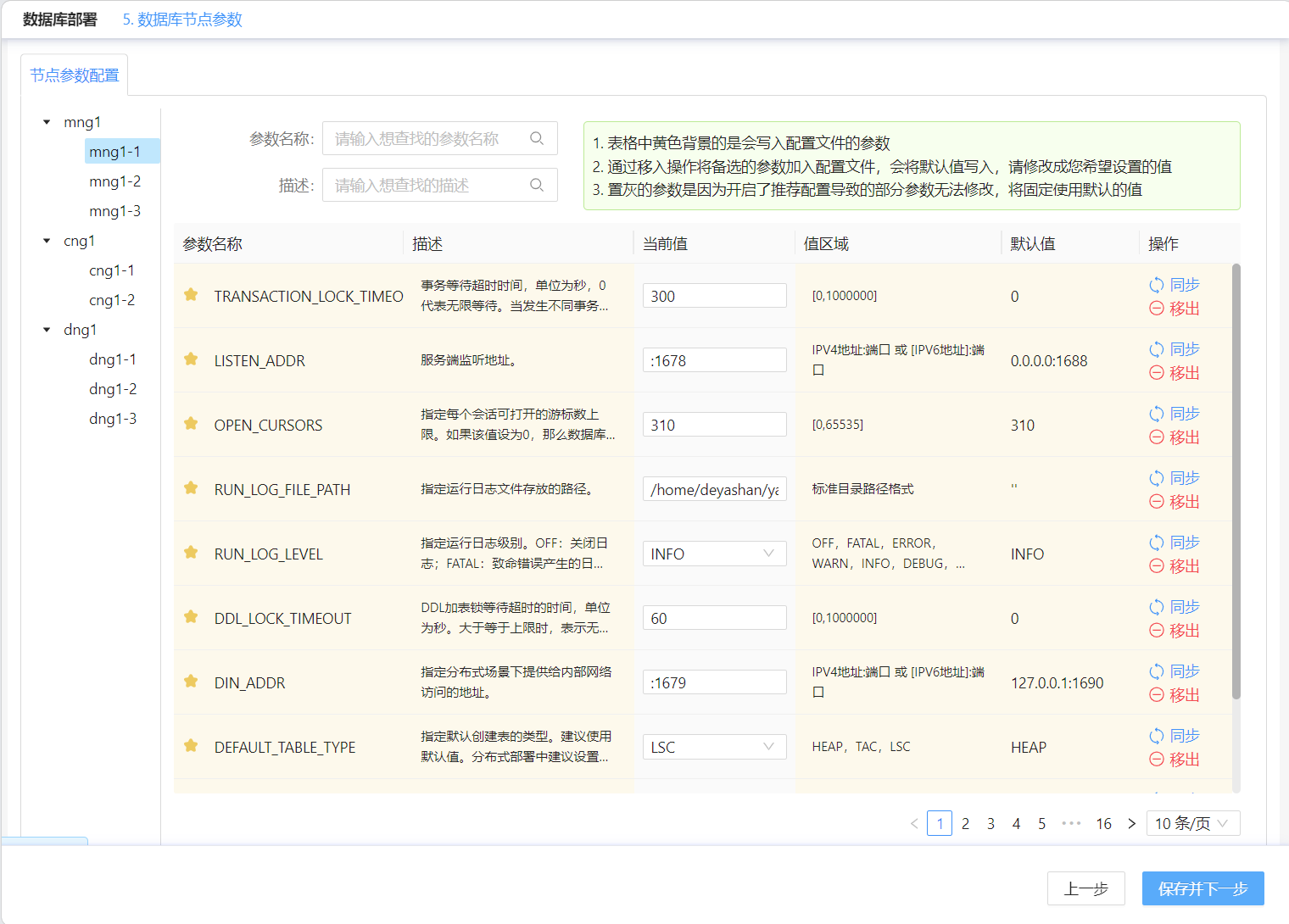Go to next page using right arrow
The height and width of the screenshot is (924, 1289).
click(1131, 823)
